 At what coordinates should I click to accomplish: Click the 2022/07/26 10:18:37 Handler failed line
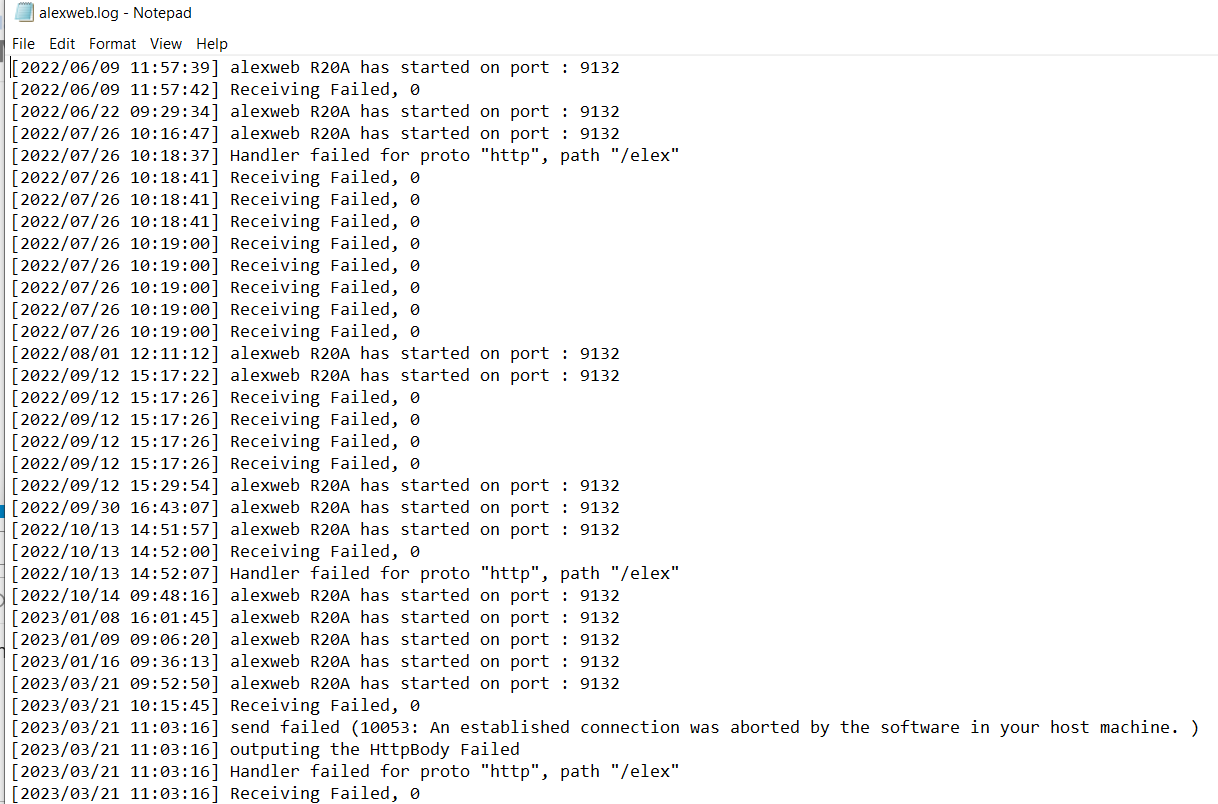[x=345, y=156]
